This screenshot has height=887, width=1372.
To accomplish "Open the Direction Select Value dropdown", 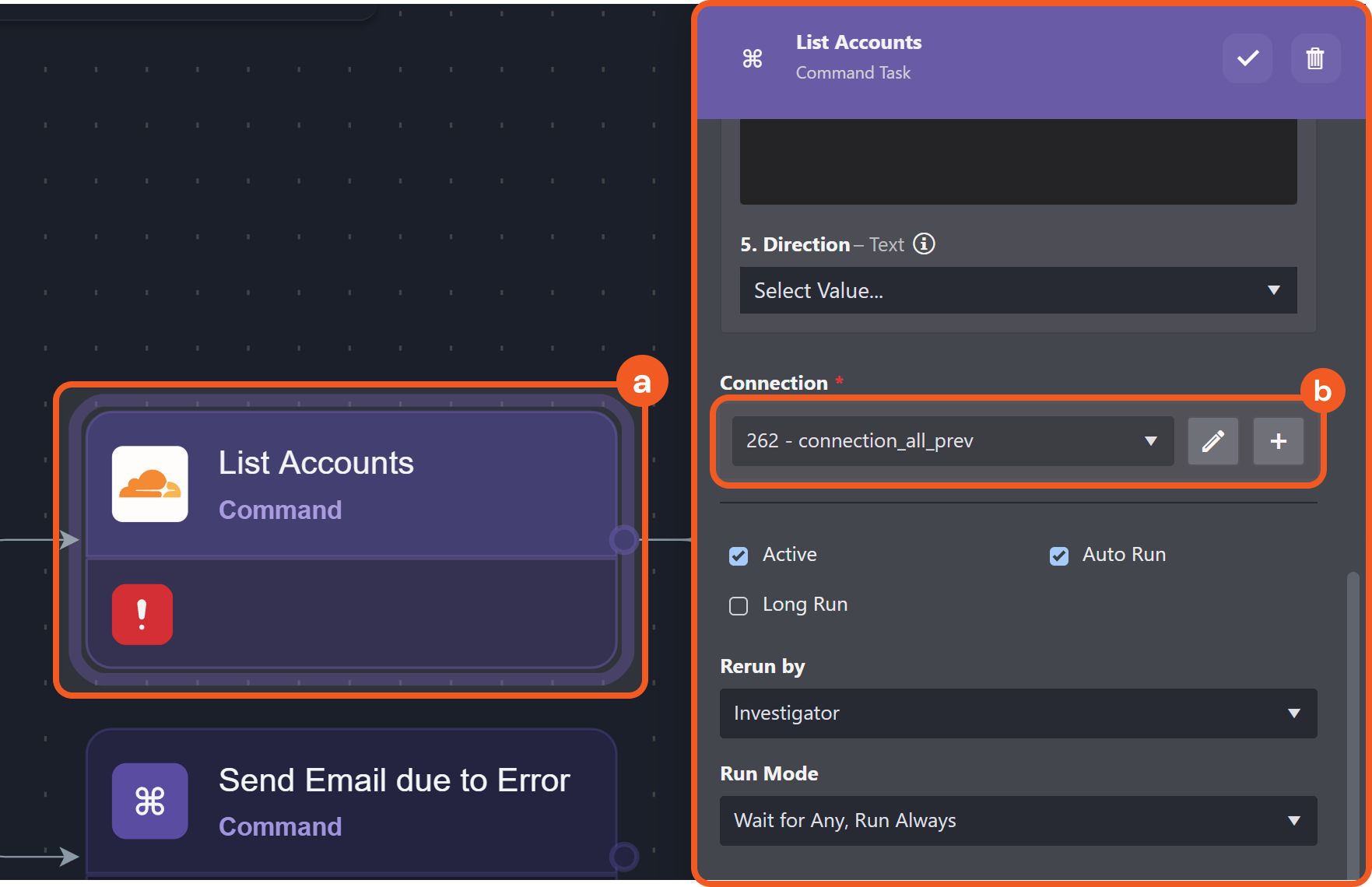I will (1018, 290).
